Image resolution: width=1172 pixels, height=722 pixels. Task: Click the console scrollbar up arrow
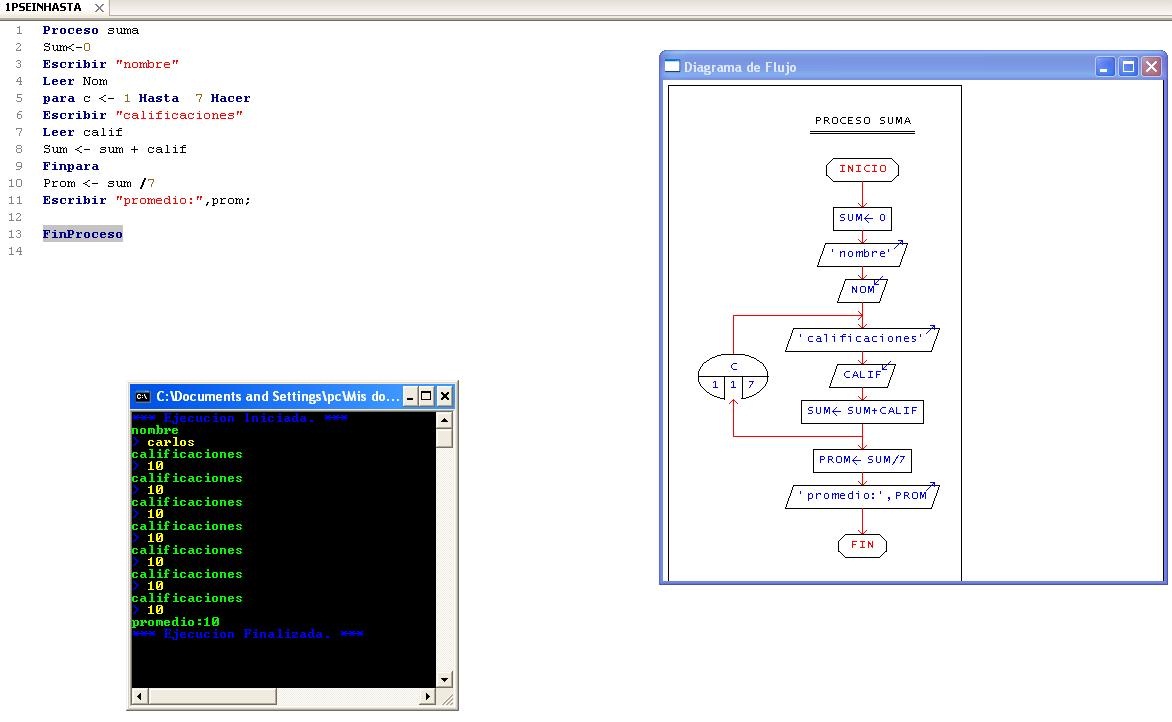coord(443,418)
